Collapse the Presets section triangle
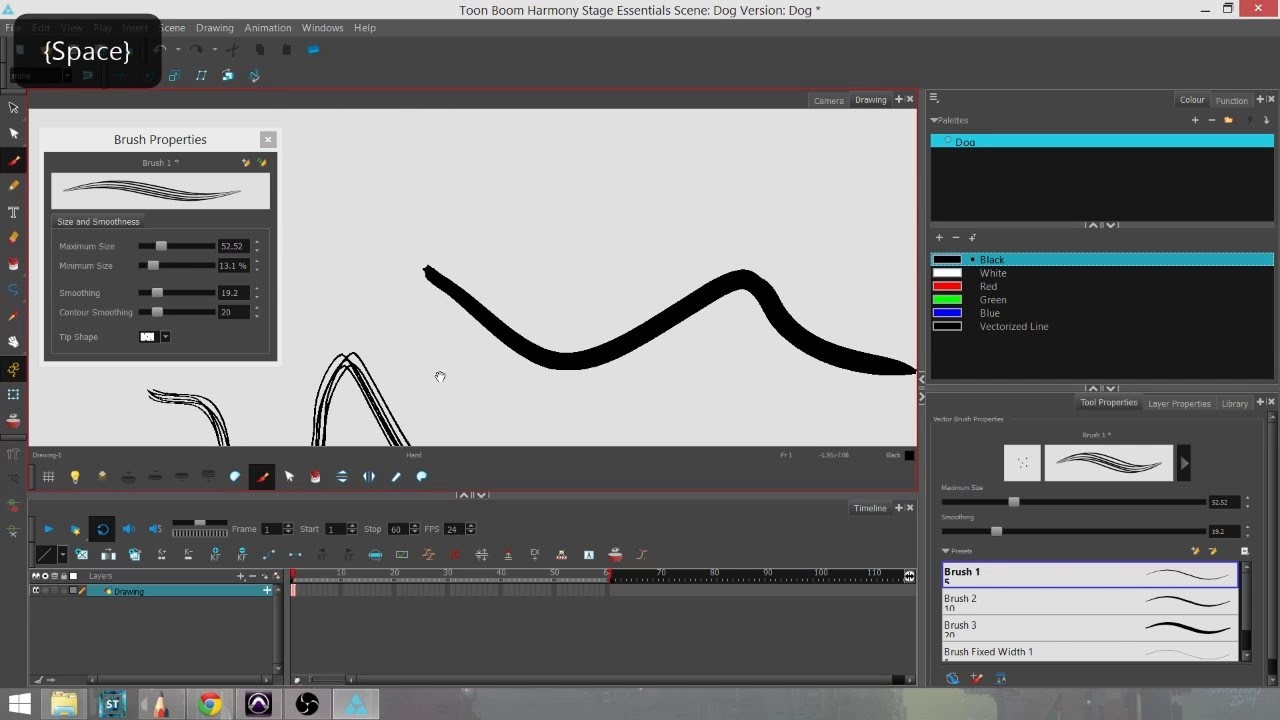 click(946, 551)
